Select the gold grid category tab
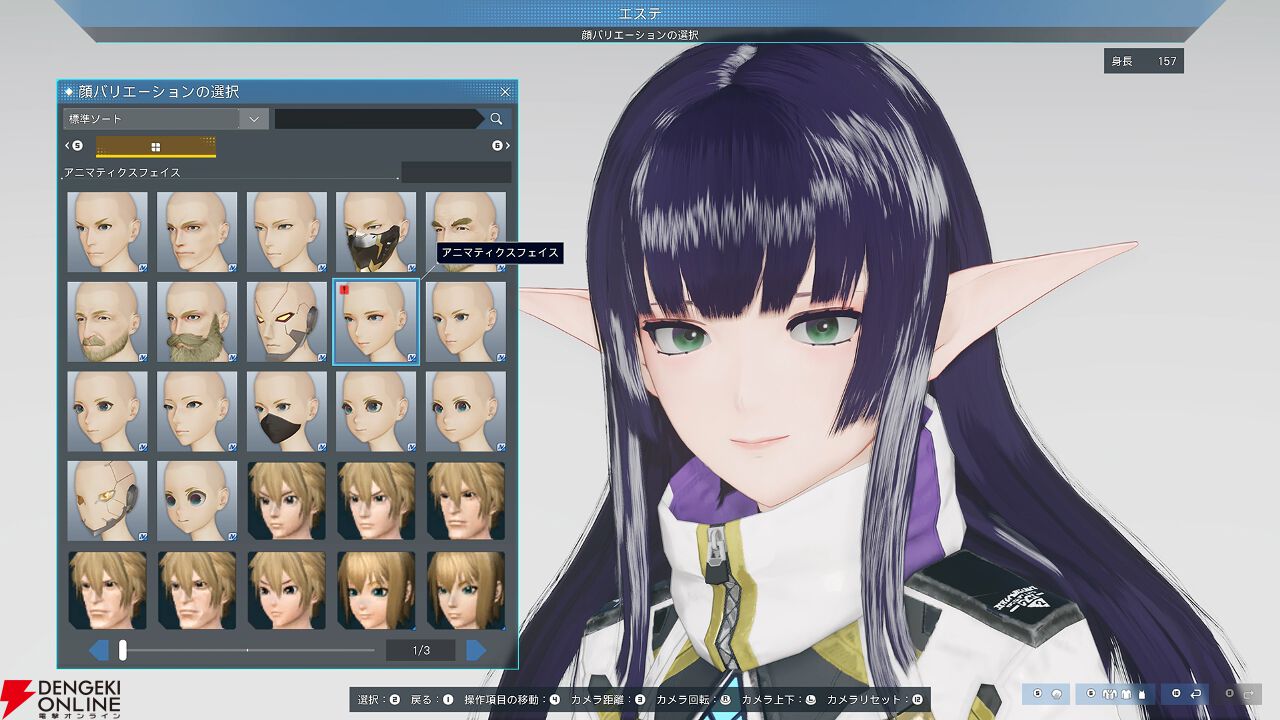Image resolution: width=1280 pixels, height=720 pixels. coord(156,147)
